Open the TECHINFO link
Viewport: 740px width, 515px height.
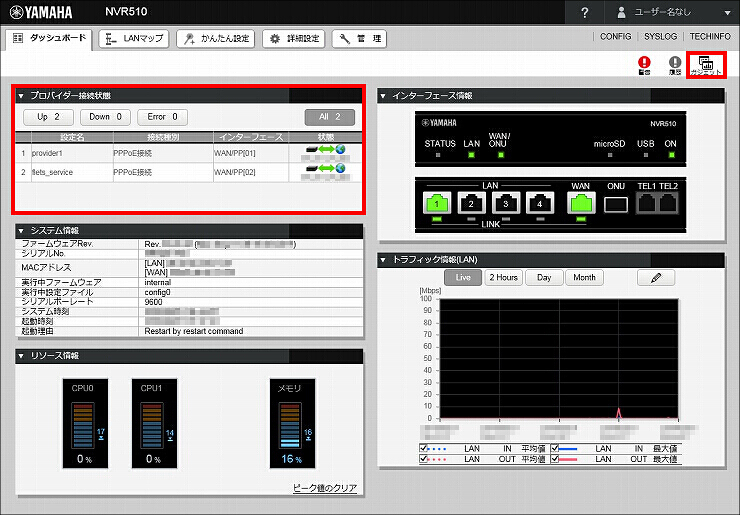click(710, 36)
